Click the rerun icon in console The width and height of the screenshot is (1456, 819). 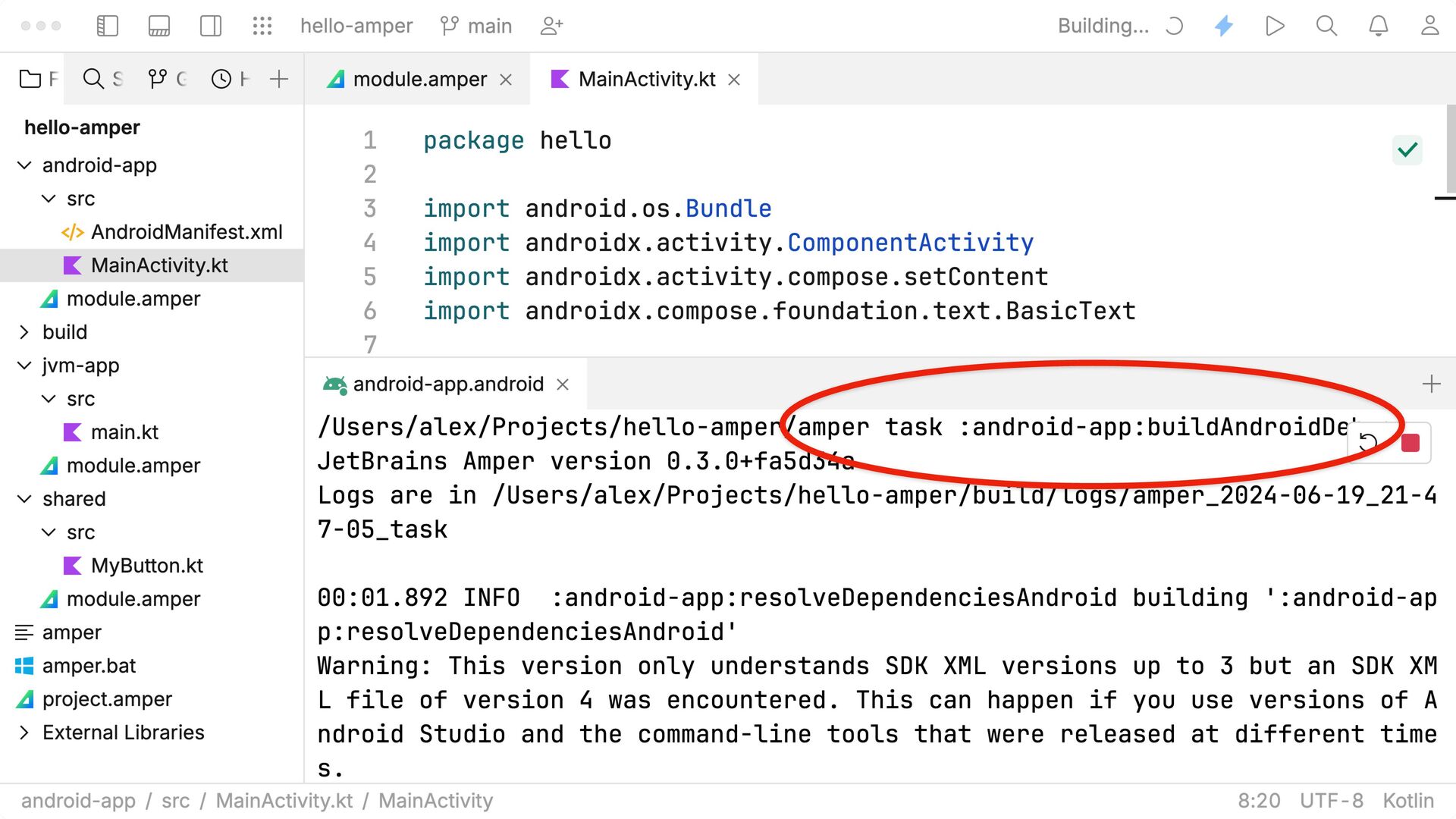[x=1368, y=443]
